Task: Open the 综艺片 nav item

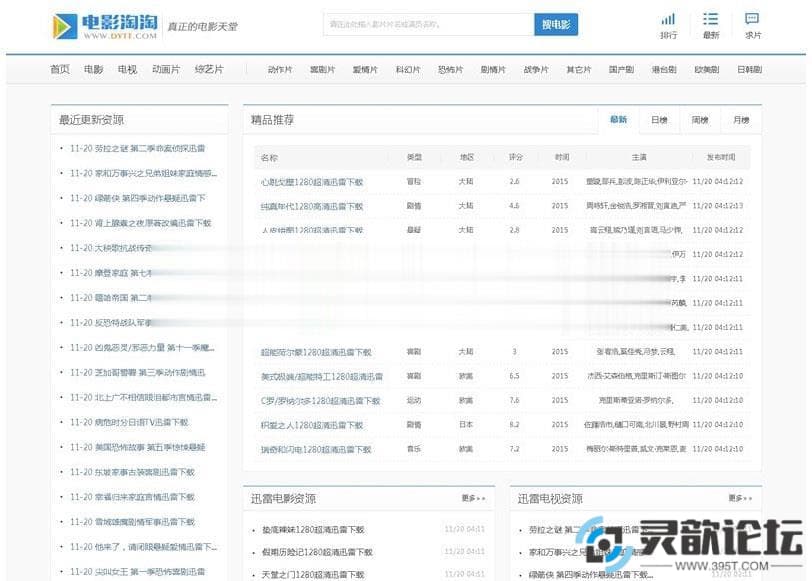Action: [209, 69]
